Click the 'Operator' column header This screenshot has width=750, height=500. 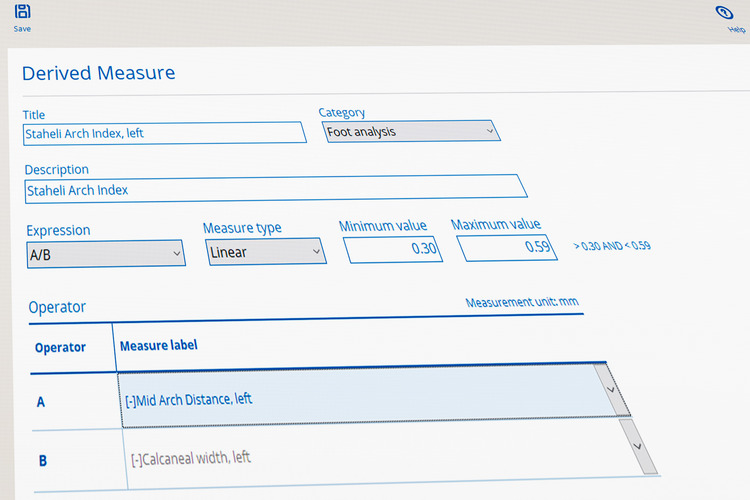(60, 347)
